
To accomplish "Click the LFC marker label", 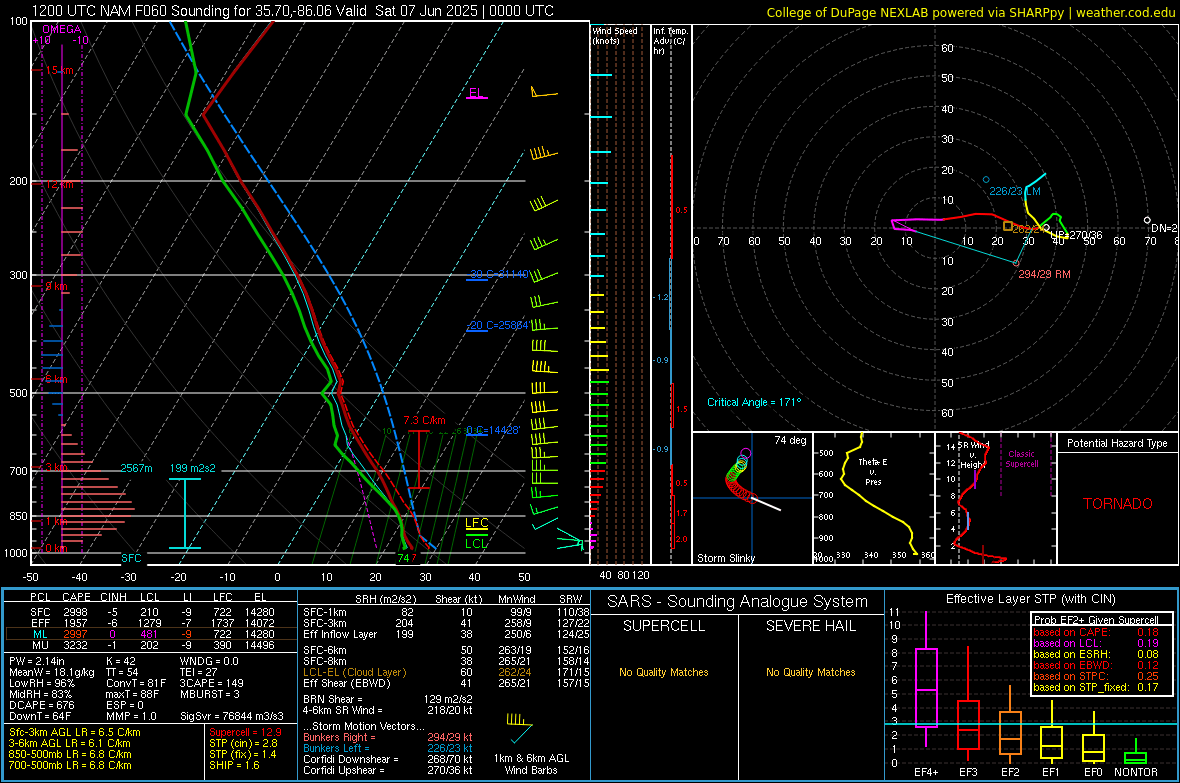I will [x=476, y=523].
